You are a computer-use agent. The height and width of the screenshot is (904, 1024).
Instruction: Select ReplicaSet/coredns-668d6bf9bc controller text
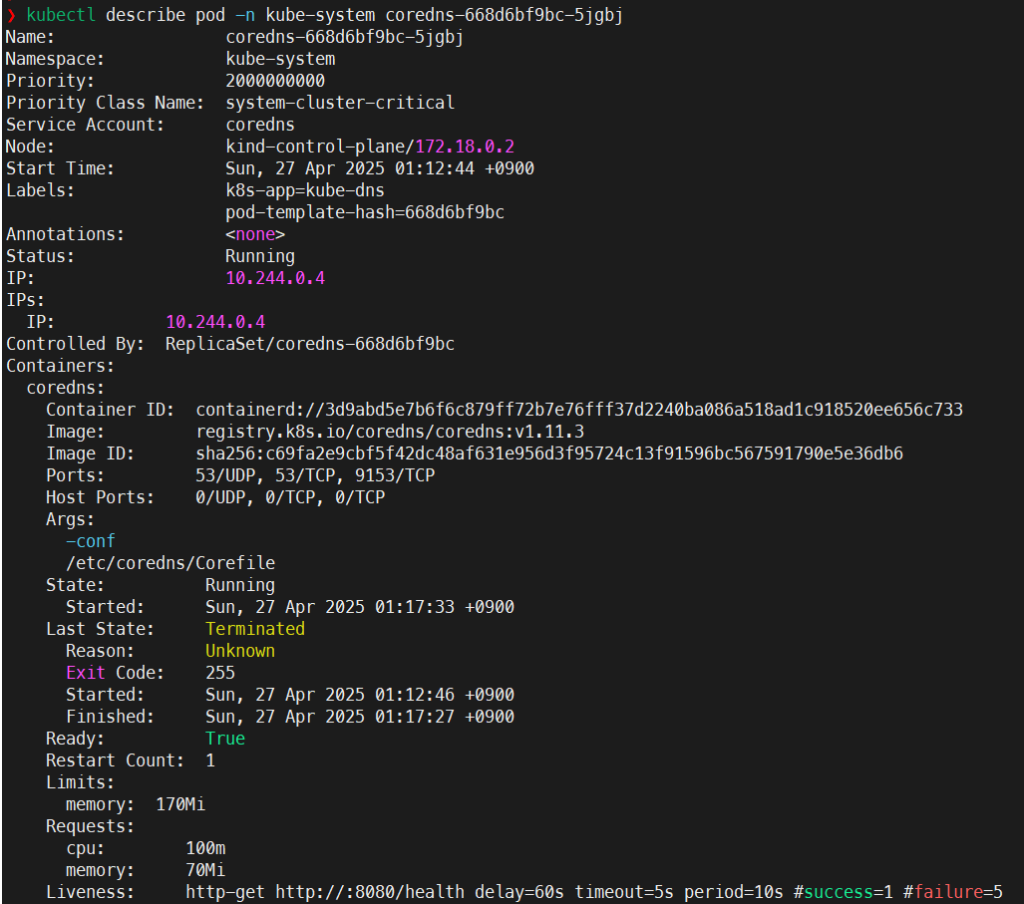click(310, 344)
